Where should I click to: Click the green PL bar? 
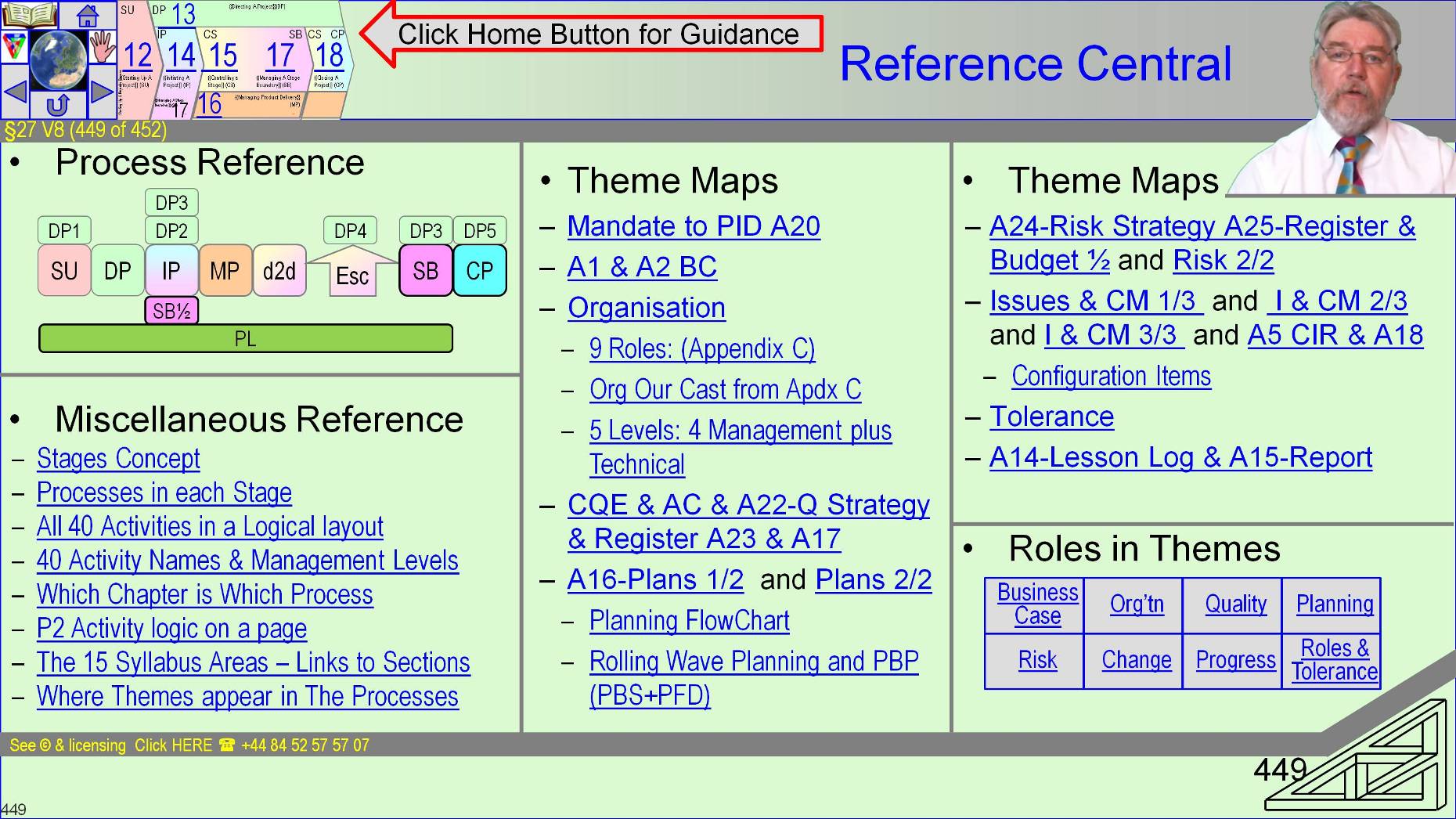246,339
